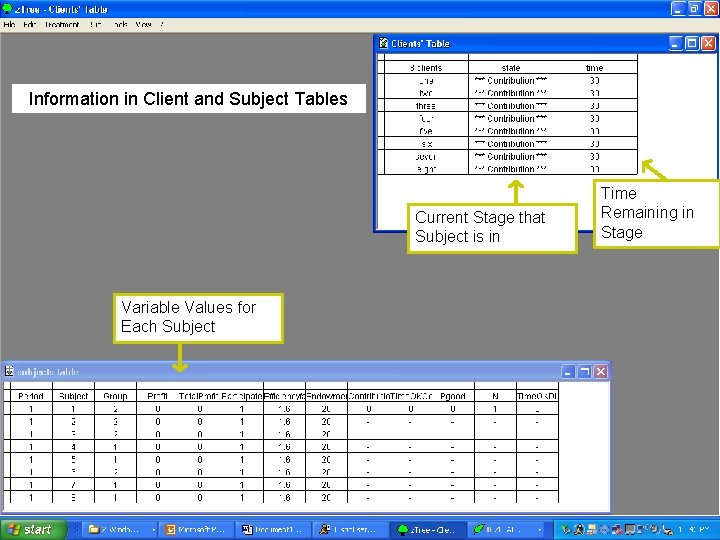Click the subjects table title bar
720x540 pixels.
[285, 371]
